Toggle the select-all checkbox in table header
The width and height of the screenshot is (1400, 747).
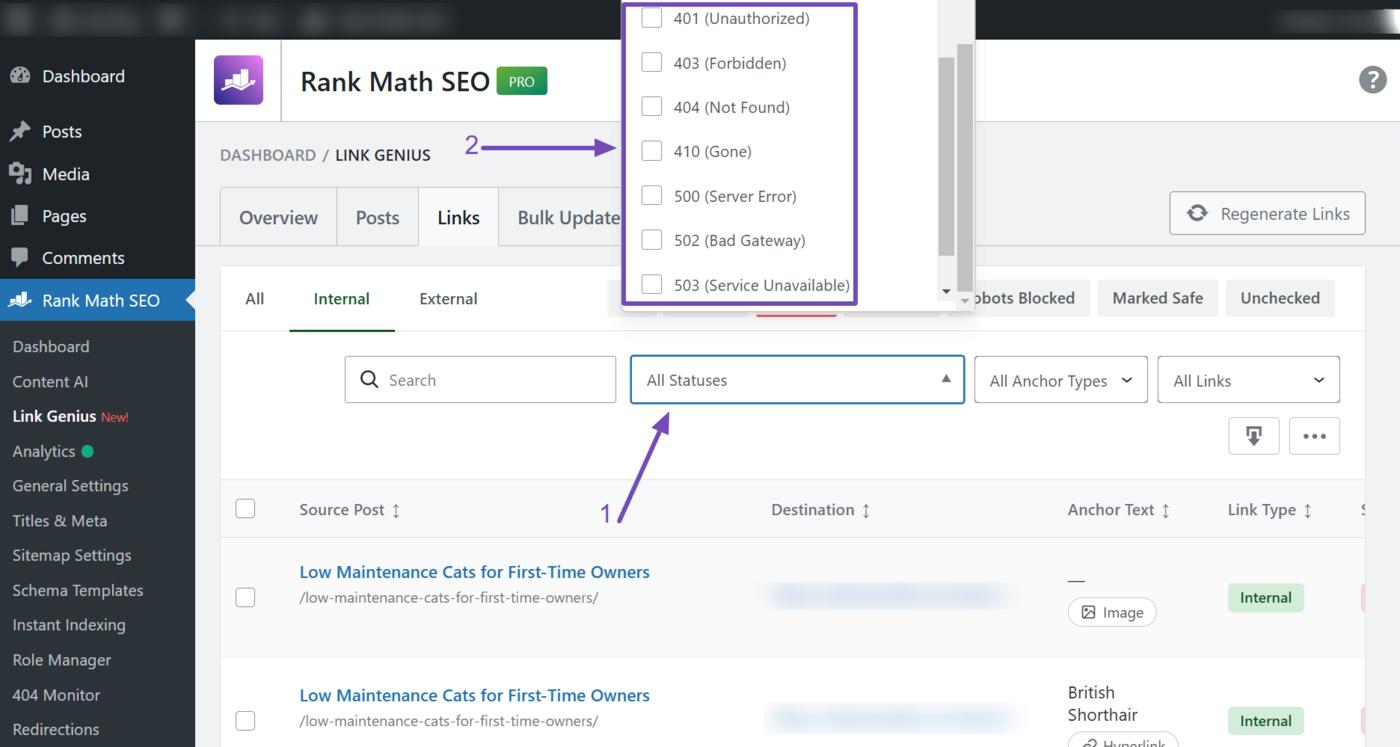[245, 509]
